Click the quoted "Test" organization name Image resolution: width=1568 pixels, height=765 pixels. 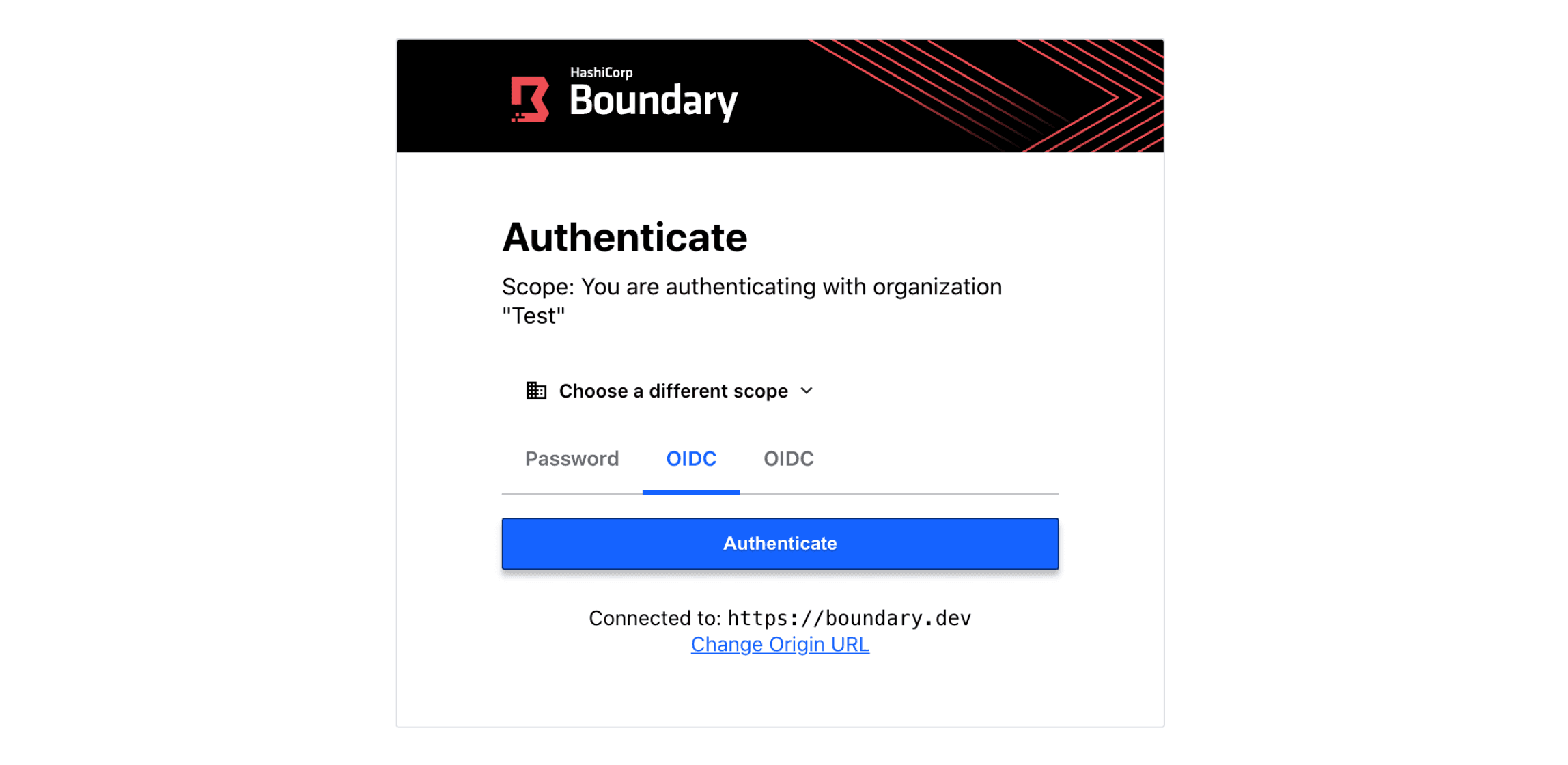click(533, 316)
